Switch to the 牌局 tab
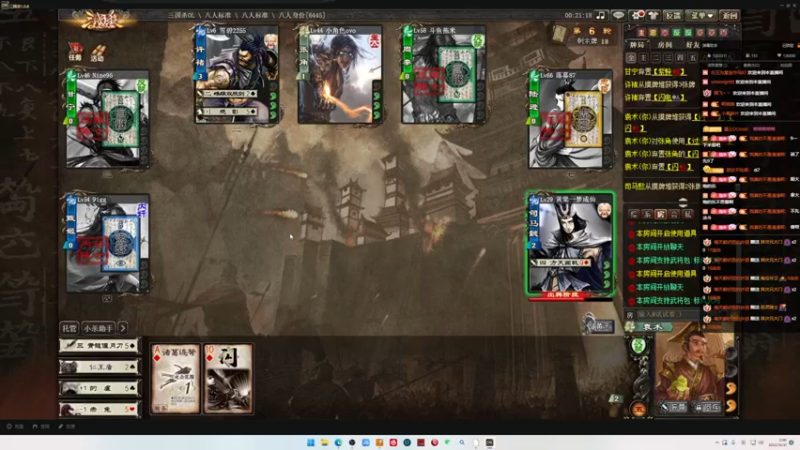 [x=637, y=45]
